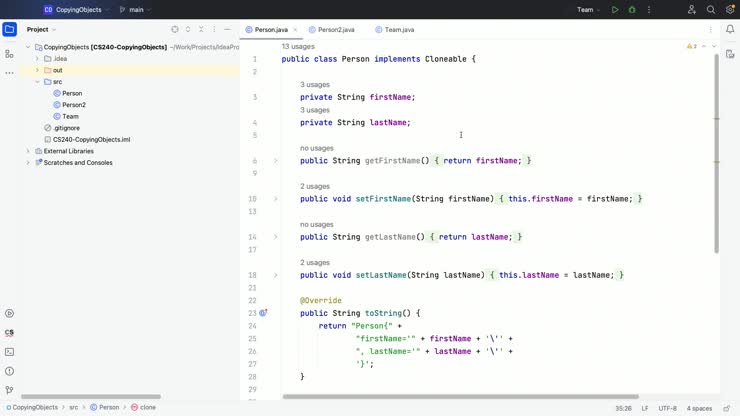The width and height of the screenshot is (740, 416).
Task: Open the Team run configuration dropdown
Action: tap(589, 9)
